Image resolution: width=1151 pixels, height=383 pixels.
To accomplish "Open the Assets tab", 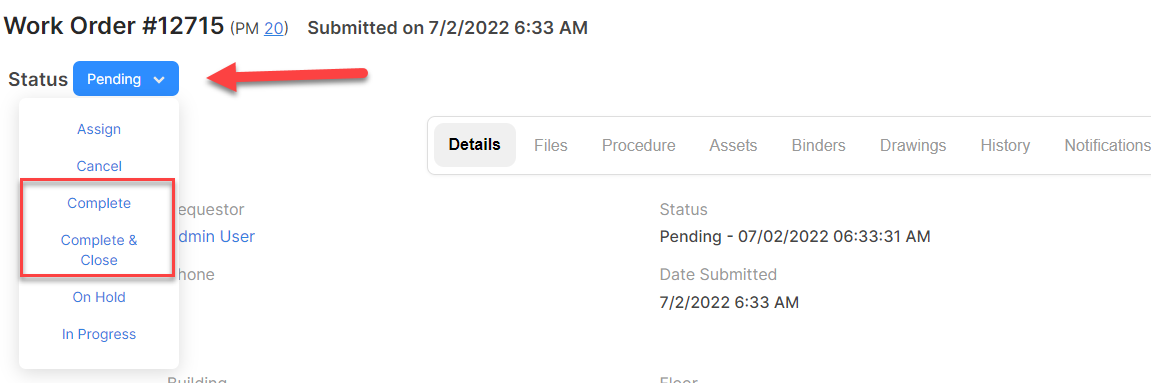I will pyautogui.click(x=733, y=145).
